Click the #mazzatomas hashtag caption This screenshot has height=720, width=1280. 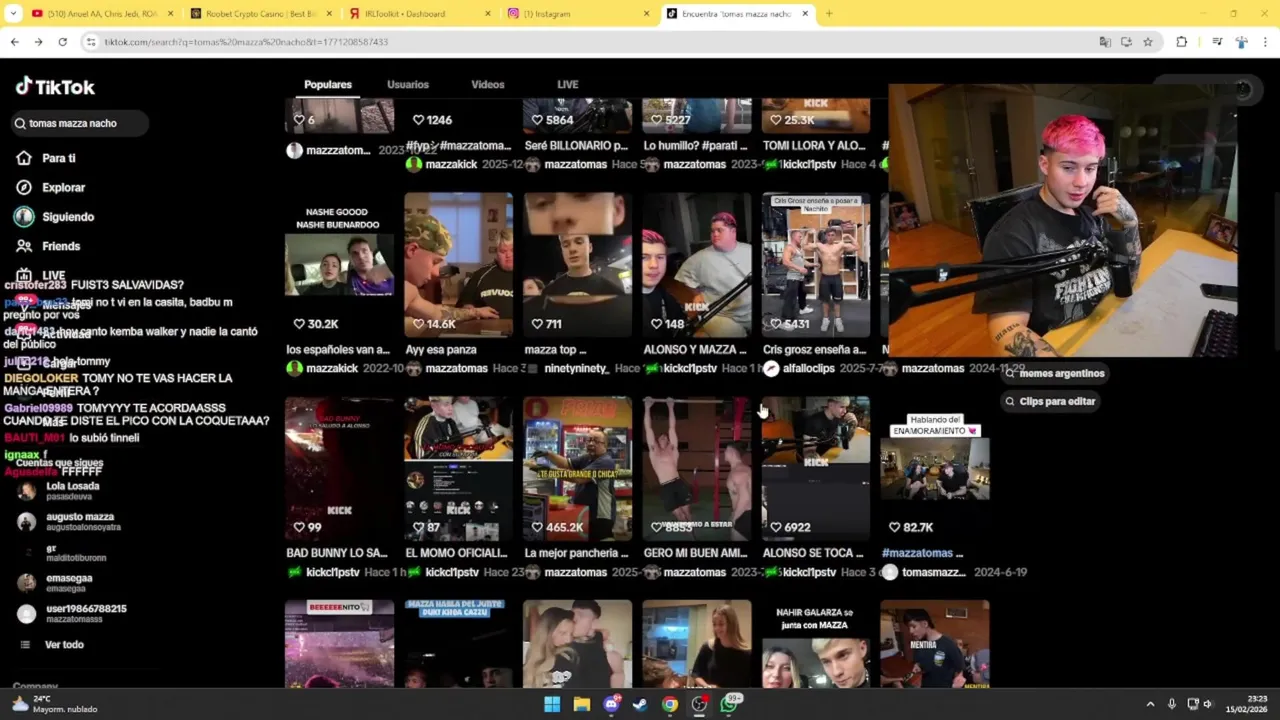pos(917,553)
